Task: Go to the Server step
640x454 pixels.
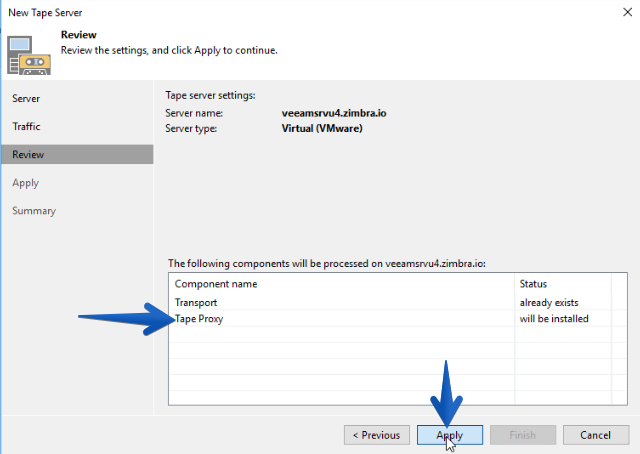Action: click(26, 98)
